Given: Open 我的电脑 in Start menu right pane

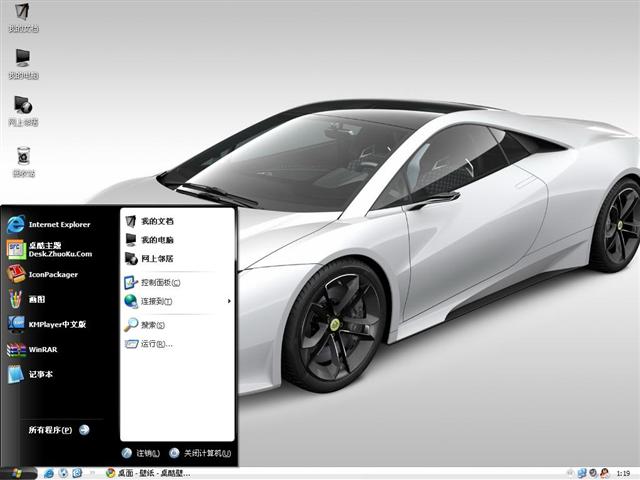Looking at the screenshot, I should point(149,240).
